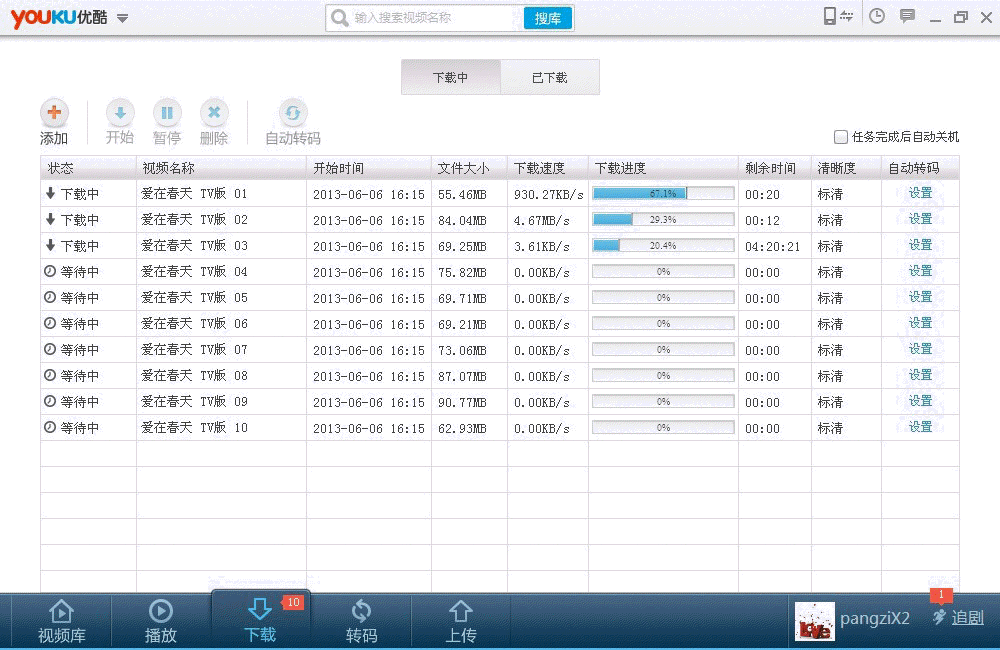Click the 删除 (delete) icon
The image size is (1000, 650).
click(214, 113)
